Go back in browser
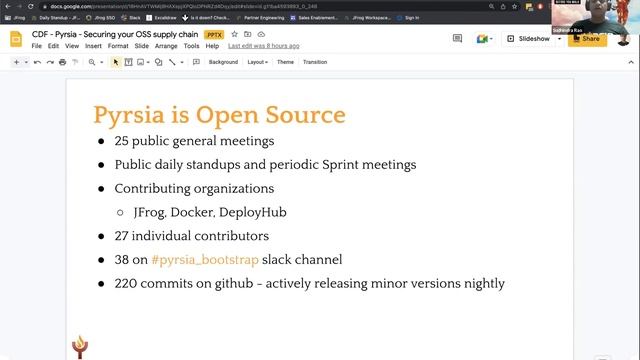 (8, 7)
